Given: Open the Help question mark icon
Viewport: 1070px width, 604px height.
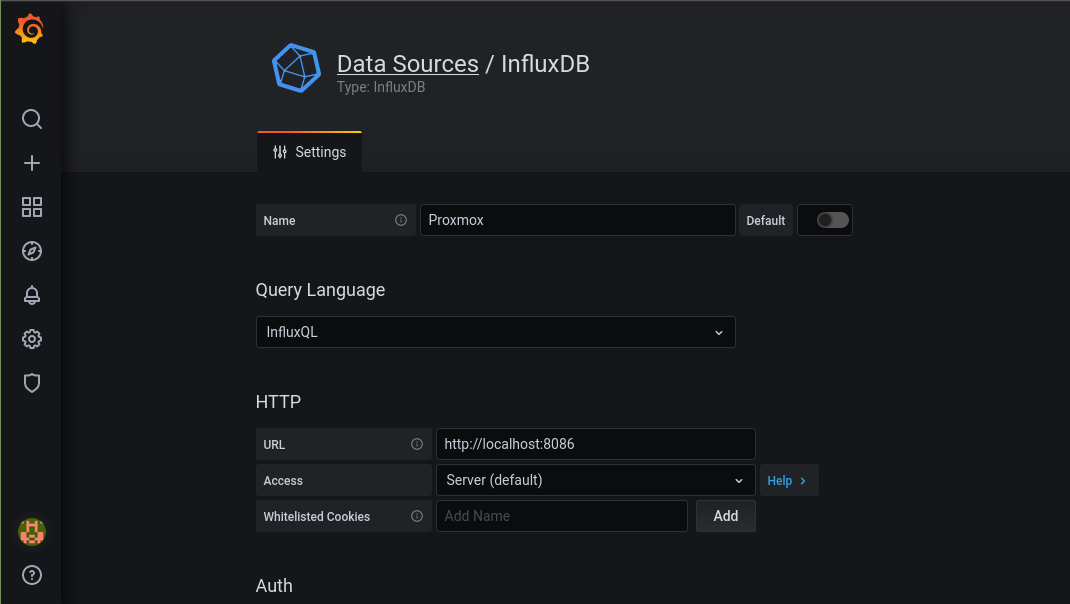Looking at the screenshot, I should point(31,575).
